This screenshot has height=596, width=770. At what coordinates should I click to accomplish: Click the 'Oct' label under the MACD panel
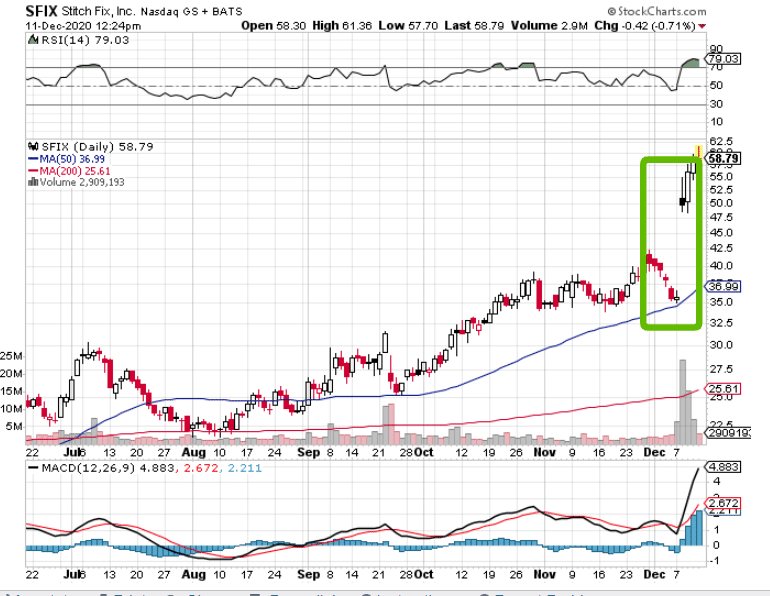coord(424,574)
